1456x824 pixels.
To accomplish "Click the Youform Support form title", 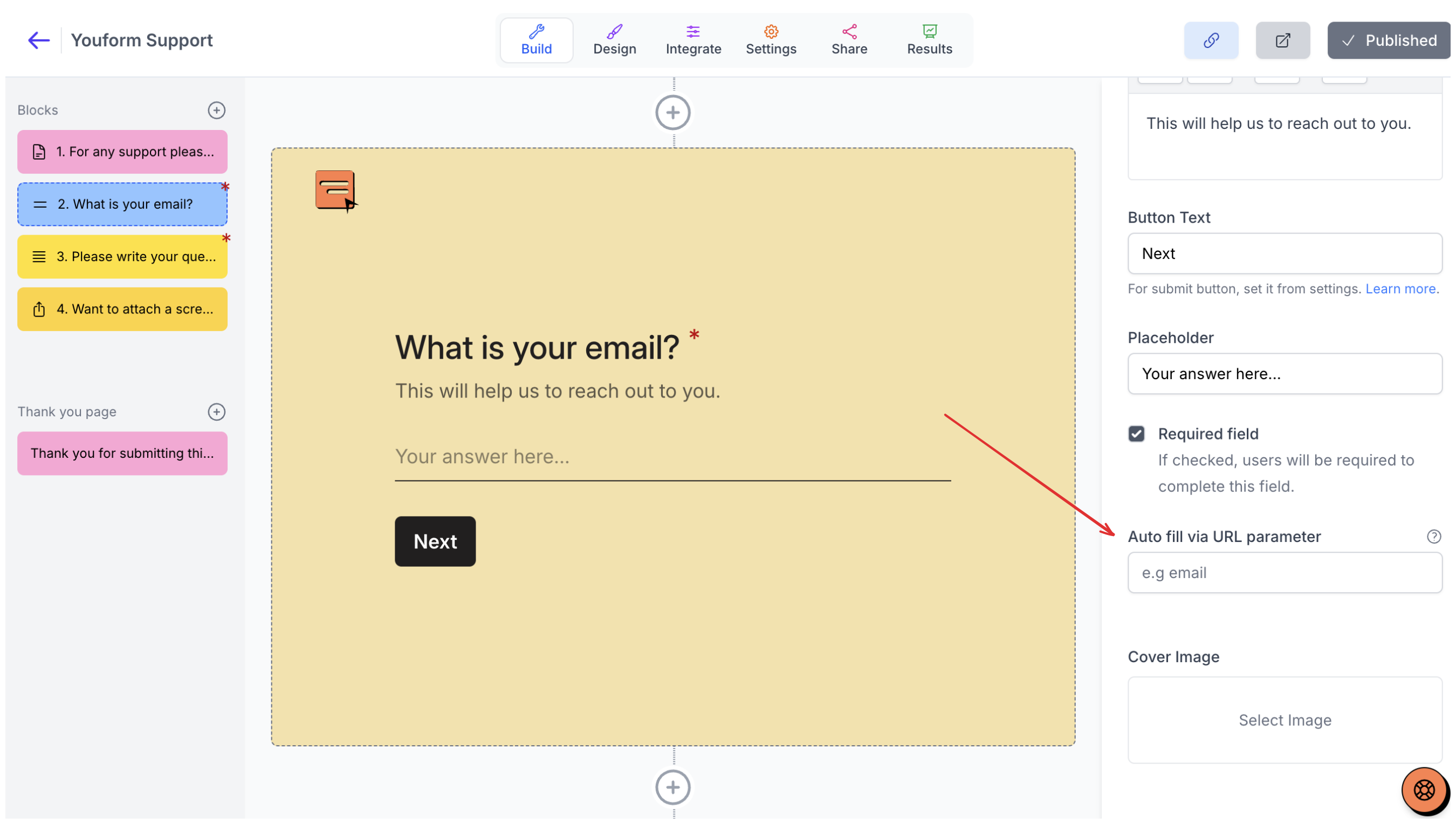I will tap(141, 40).
